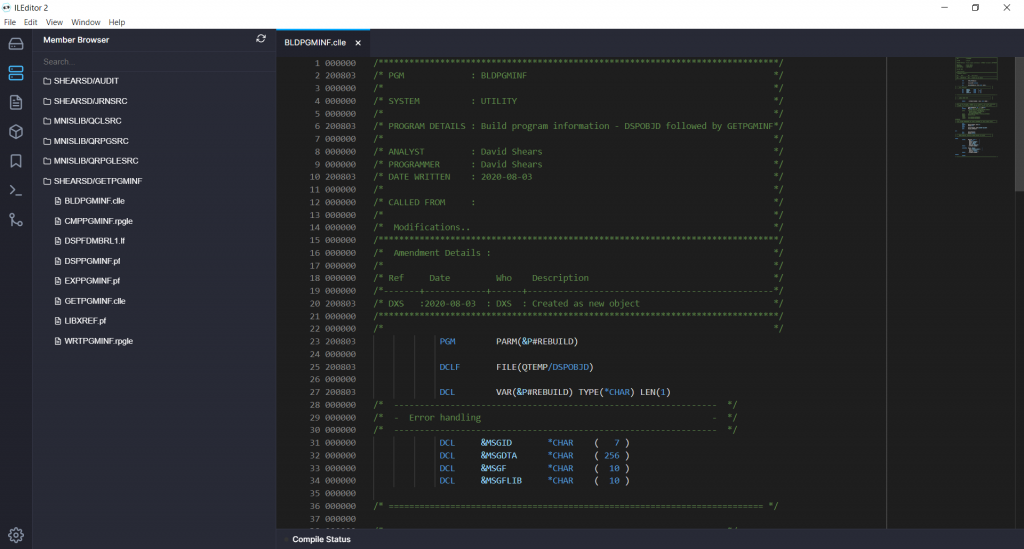The image size is (1024, 549).
Task: Open settings gear at sidebar bottom
Action: [16, 534]
